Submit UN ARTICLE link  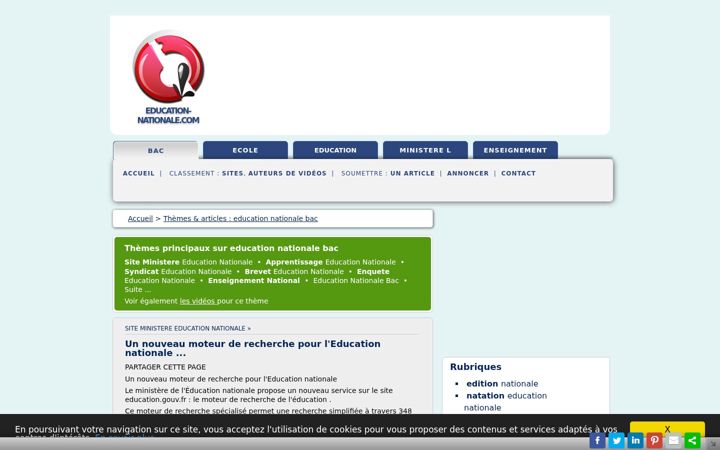coord(412,173)
